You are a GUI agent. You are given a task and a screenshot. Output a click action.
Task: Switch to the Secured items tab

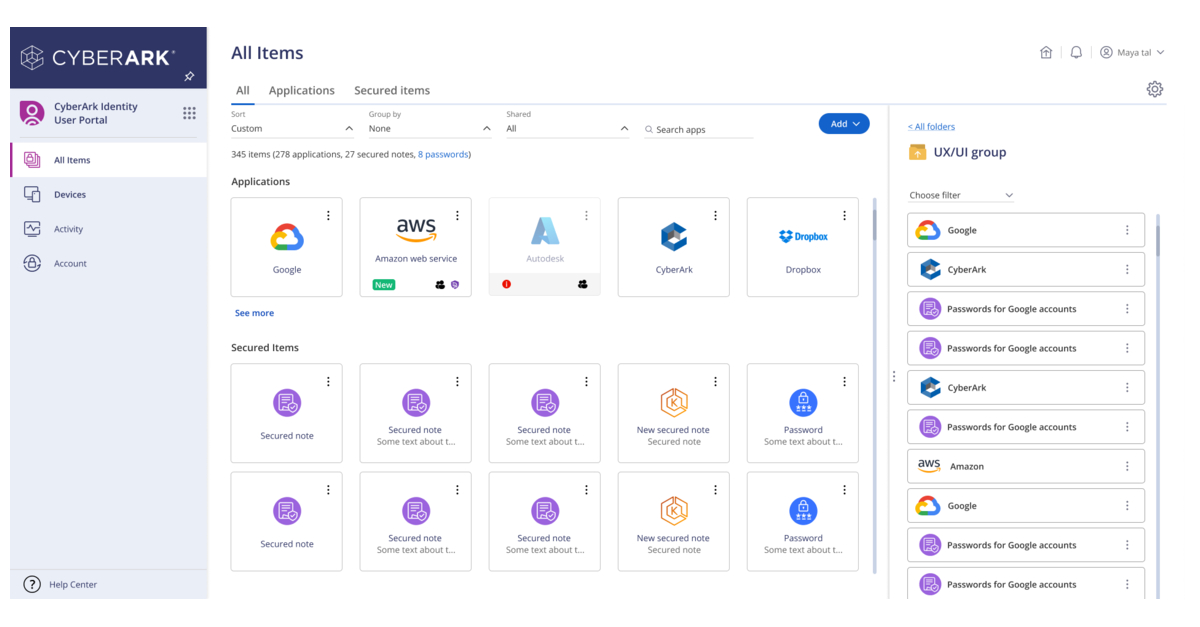click(x=392, y=90)
